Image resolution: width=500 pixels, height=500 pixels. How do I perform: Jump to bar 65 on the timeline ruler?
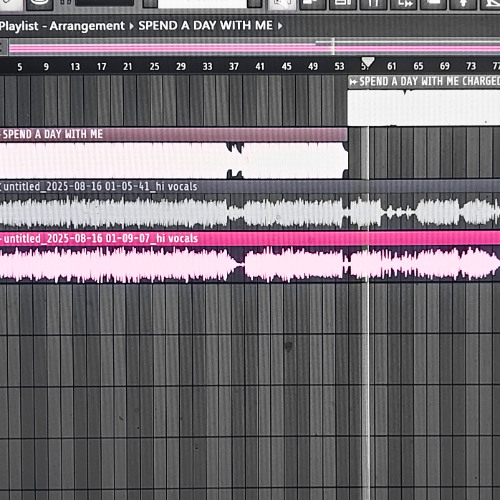(418, 66)
